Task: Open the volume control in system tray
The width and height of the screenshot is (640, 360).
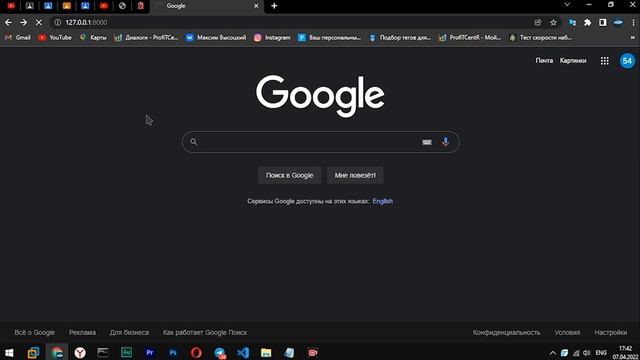Action: 587,353
